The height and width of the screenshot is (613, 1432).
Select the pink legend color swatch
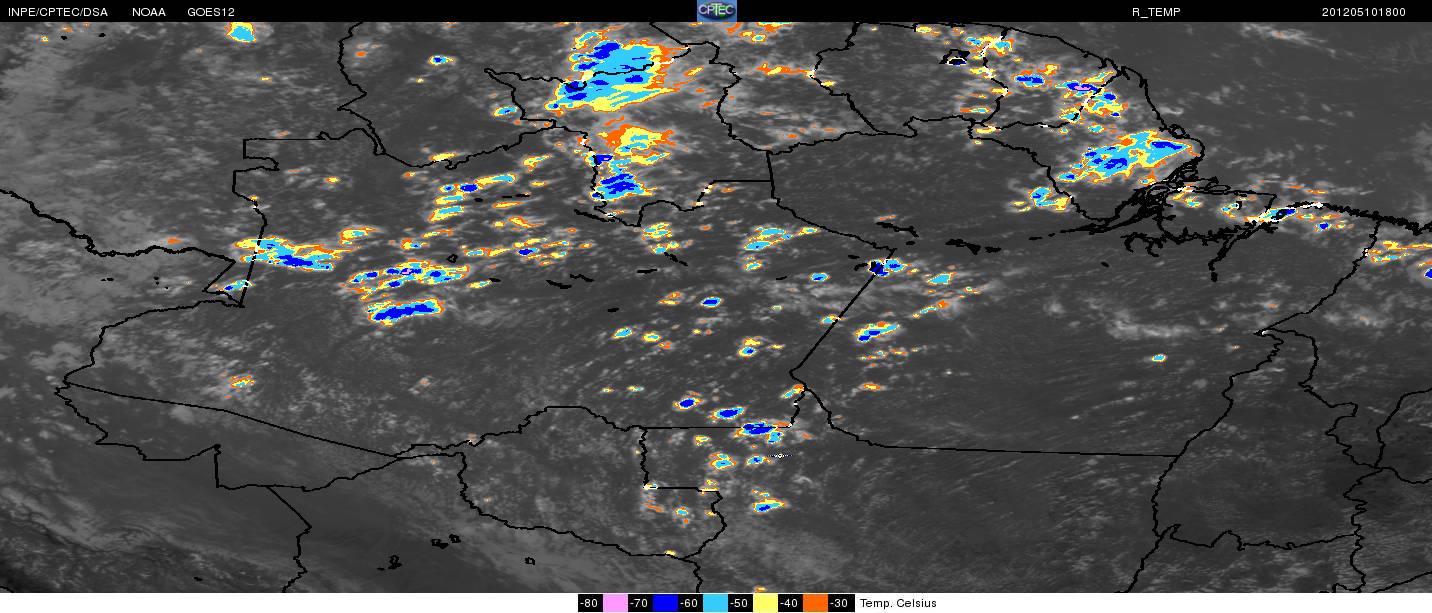615,603
